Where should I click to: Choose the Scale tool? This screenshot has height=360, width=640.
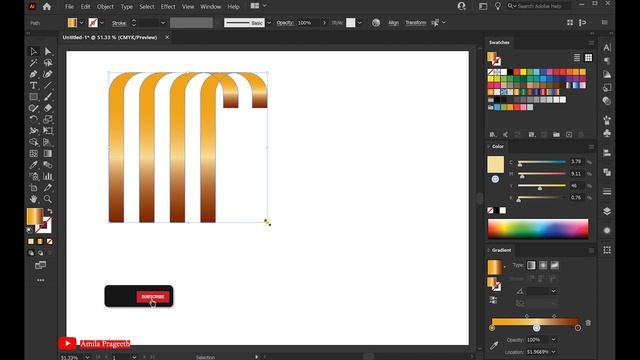pyautogui.click(x=48, y=120)
